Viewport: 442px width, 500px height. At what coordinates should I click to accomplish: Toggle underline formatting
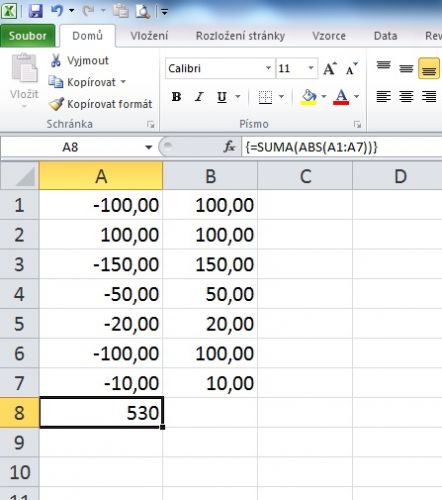[x=222, y=97]
